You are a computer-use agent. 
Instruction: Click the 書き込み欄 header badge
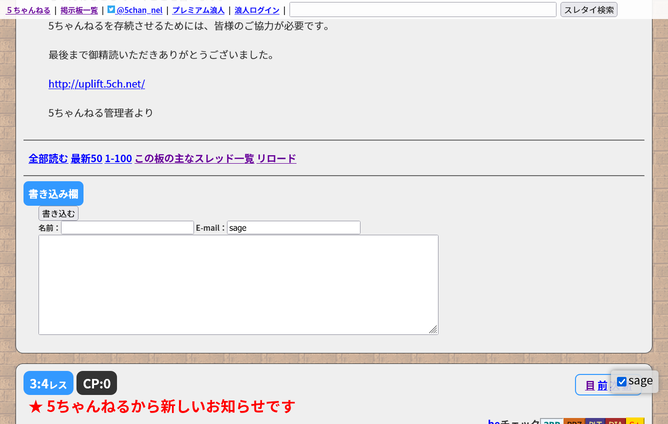[52, 194]
